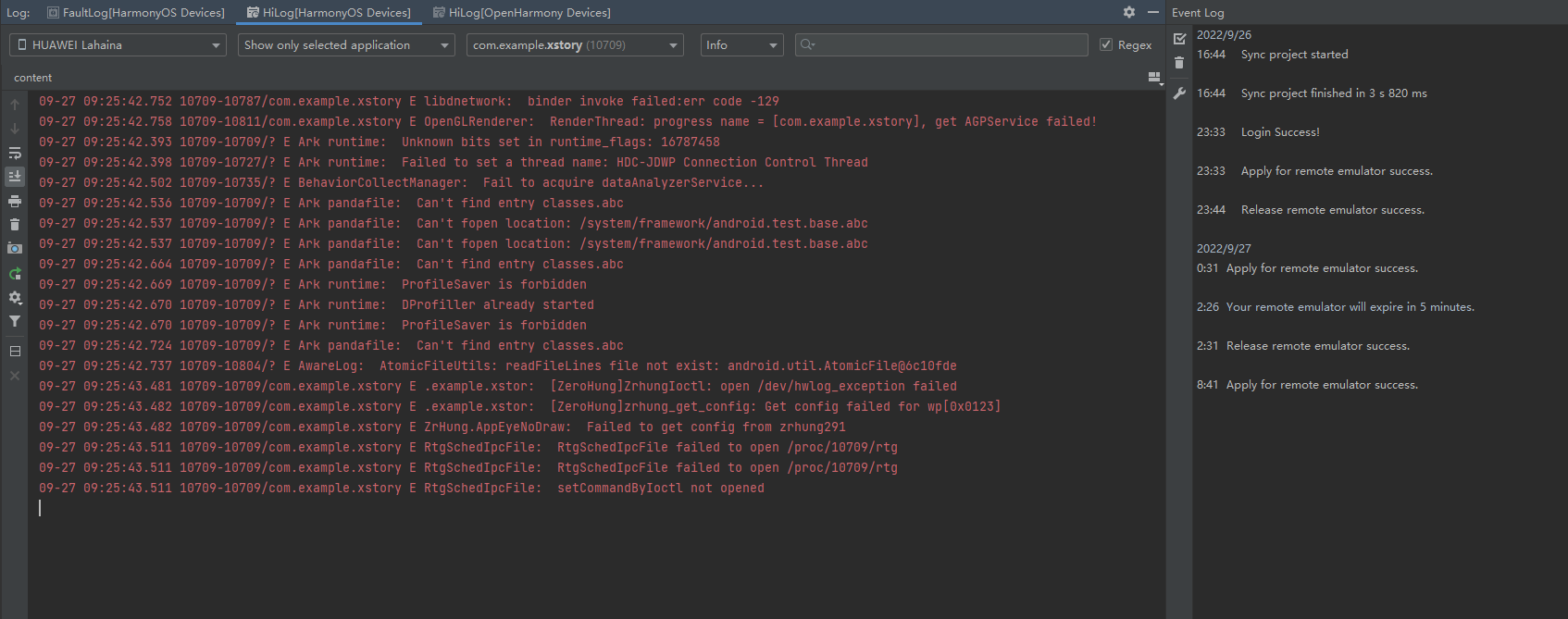Click the 8:41 'Apply for remote emulator success.' entry
Screen dimensions: 1568x619
[x=1322, y=385]
